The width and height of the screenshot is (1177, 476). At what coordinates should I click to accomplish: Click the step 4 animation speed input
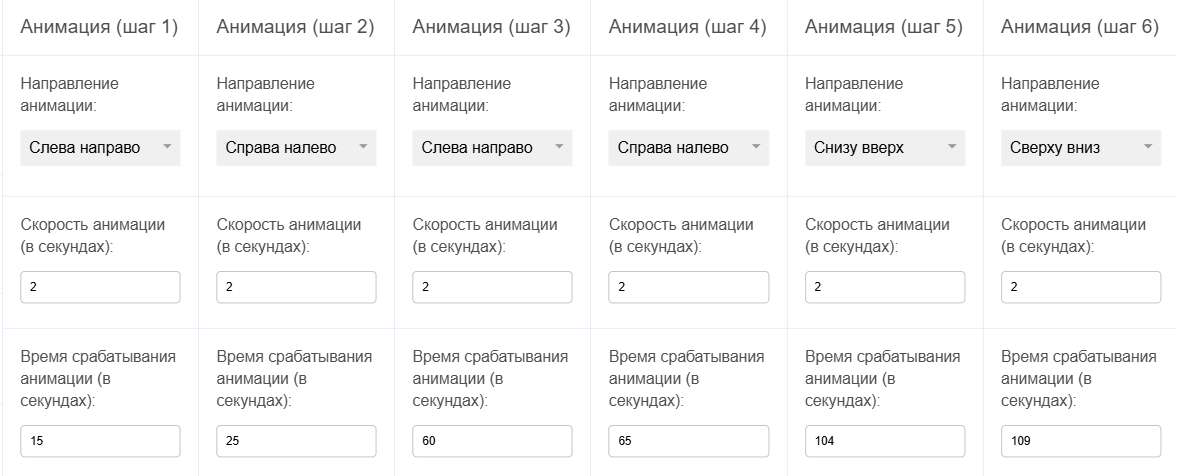tap(688, 287)
